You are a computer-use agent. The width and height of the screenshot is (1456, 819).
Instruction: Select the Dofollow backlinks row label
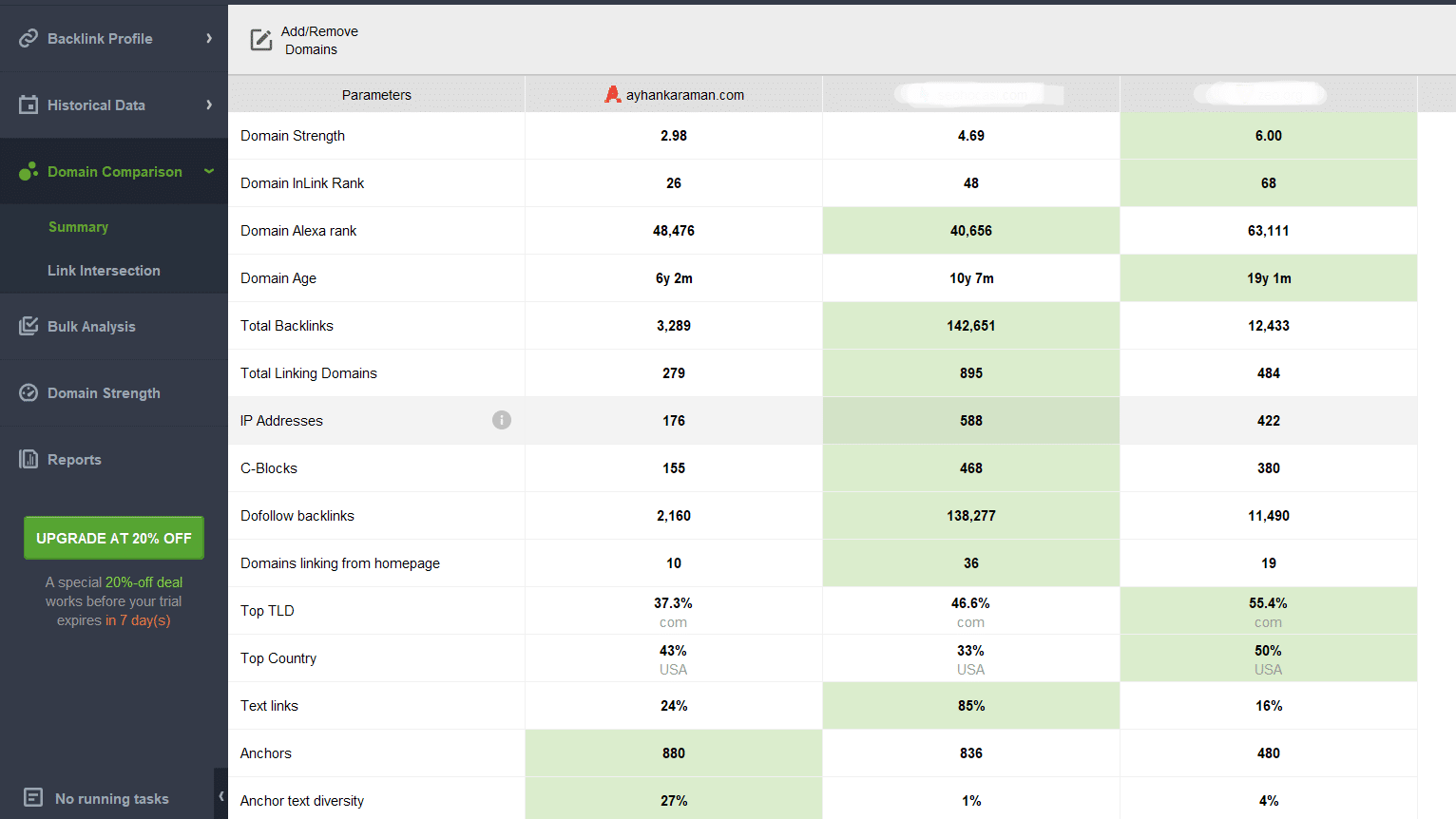coord(297,516)
